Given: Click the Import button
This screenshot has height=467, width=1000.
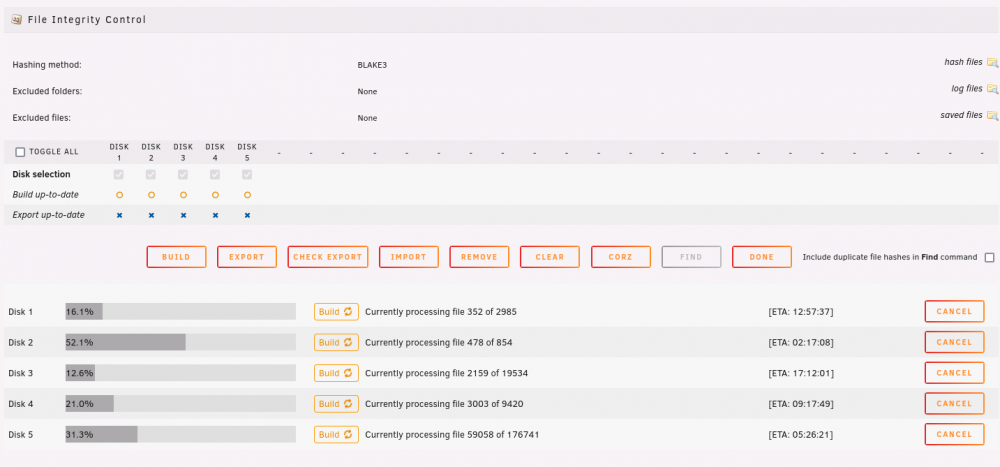Looking at the screenshot, I should click(409, 257).
